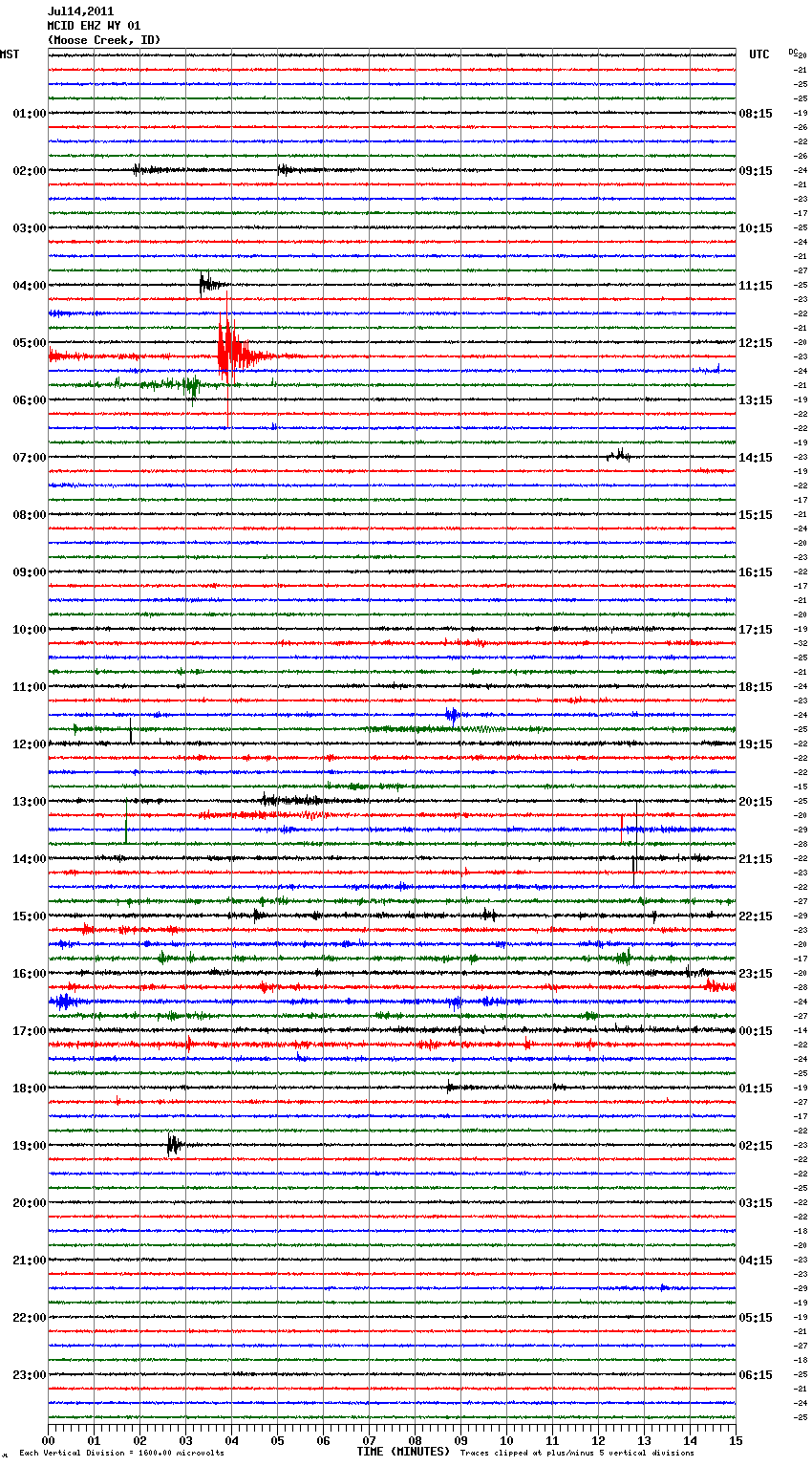Click minute tick label 12 on bottom axis
This screenshot has width=812, height=1466.
point(598,1440)
